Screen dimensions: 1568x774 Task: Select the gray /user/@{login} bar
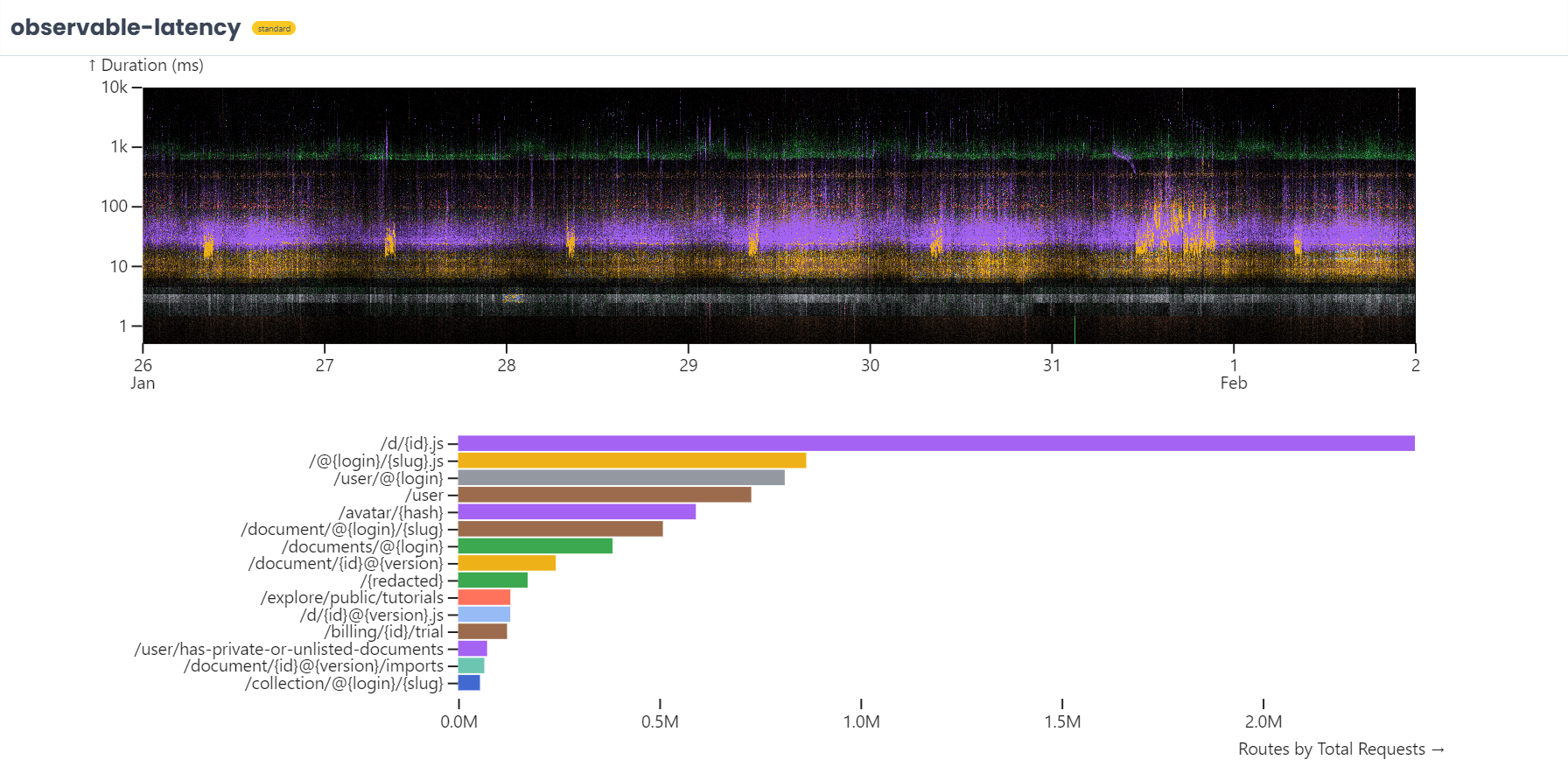[x=621, y=478]
